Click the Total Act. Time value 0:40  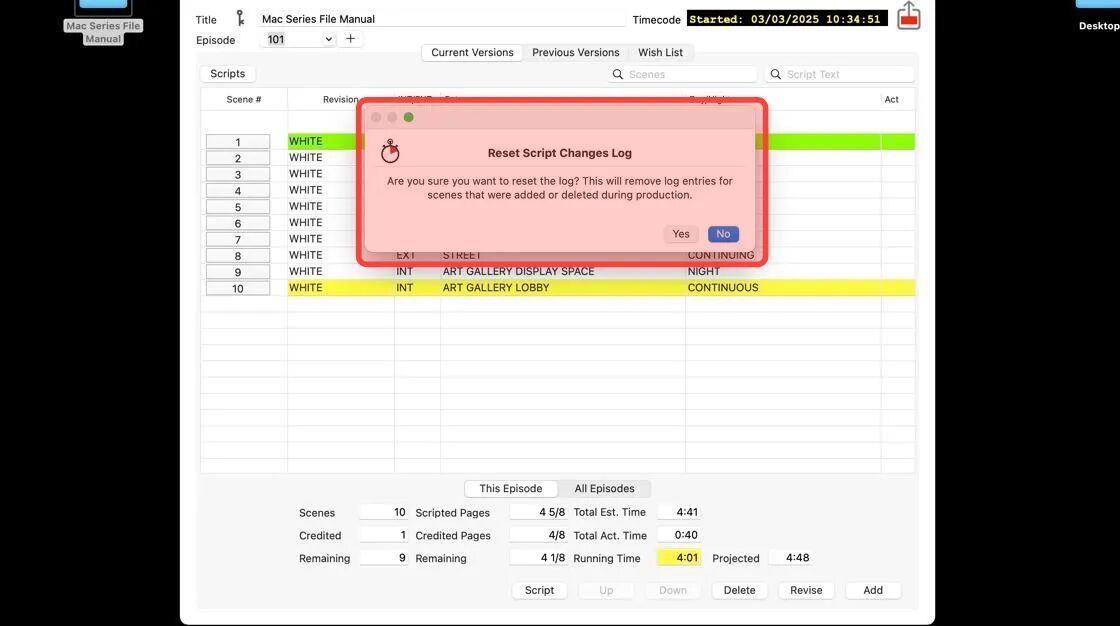(679, 535)
